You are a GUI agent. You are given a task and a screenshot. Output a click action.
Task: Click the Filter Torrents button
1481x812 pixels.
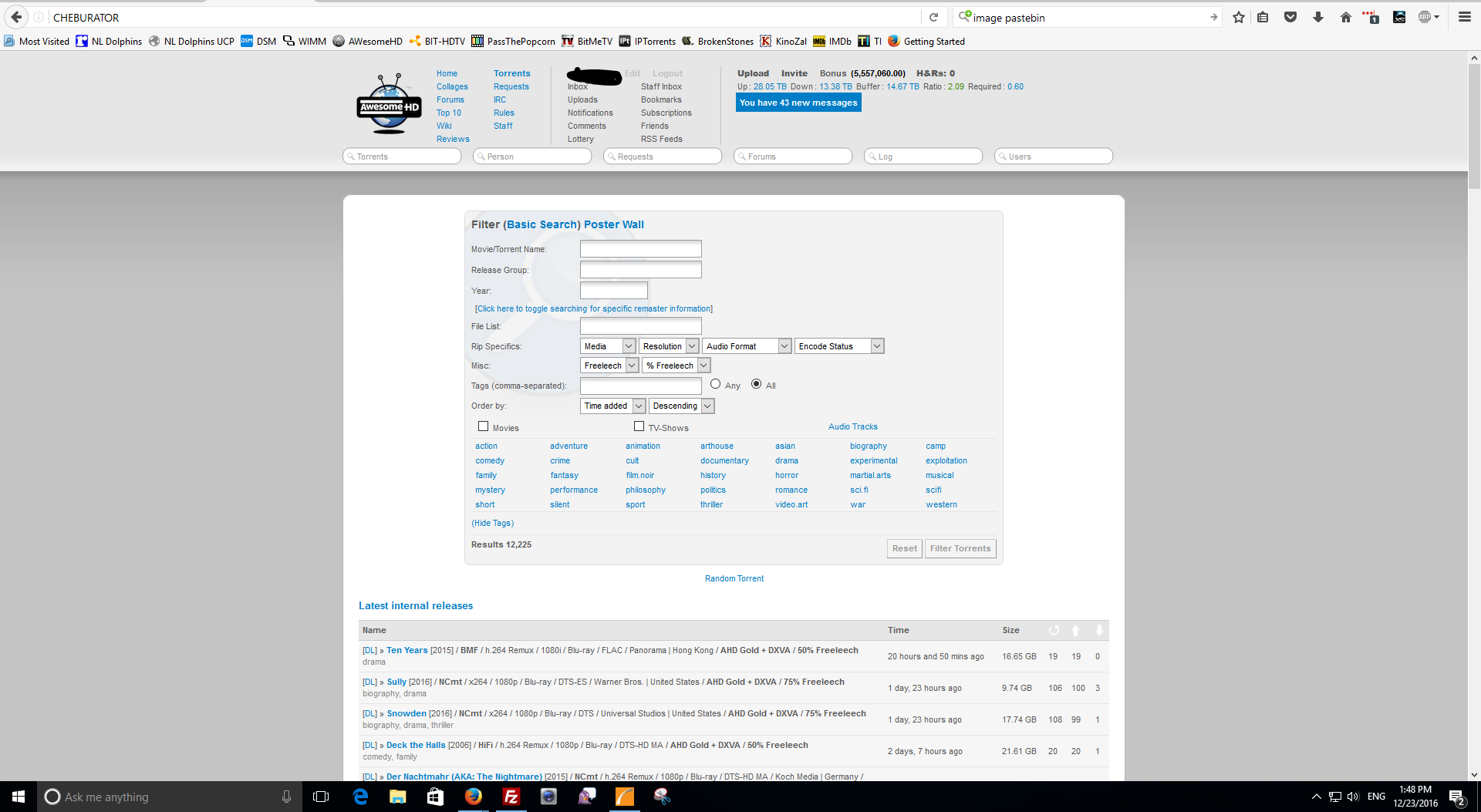tap(960, 548)
